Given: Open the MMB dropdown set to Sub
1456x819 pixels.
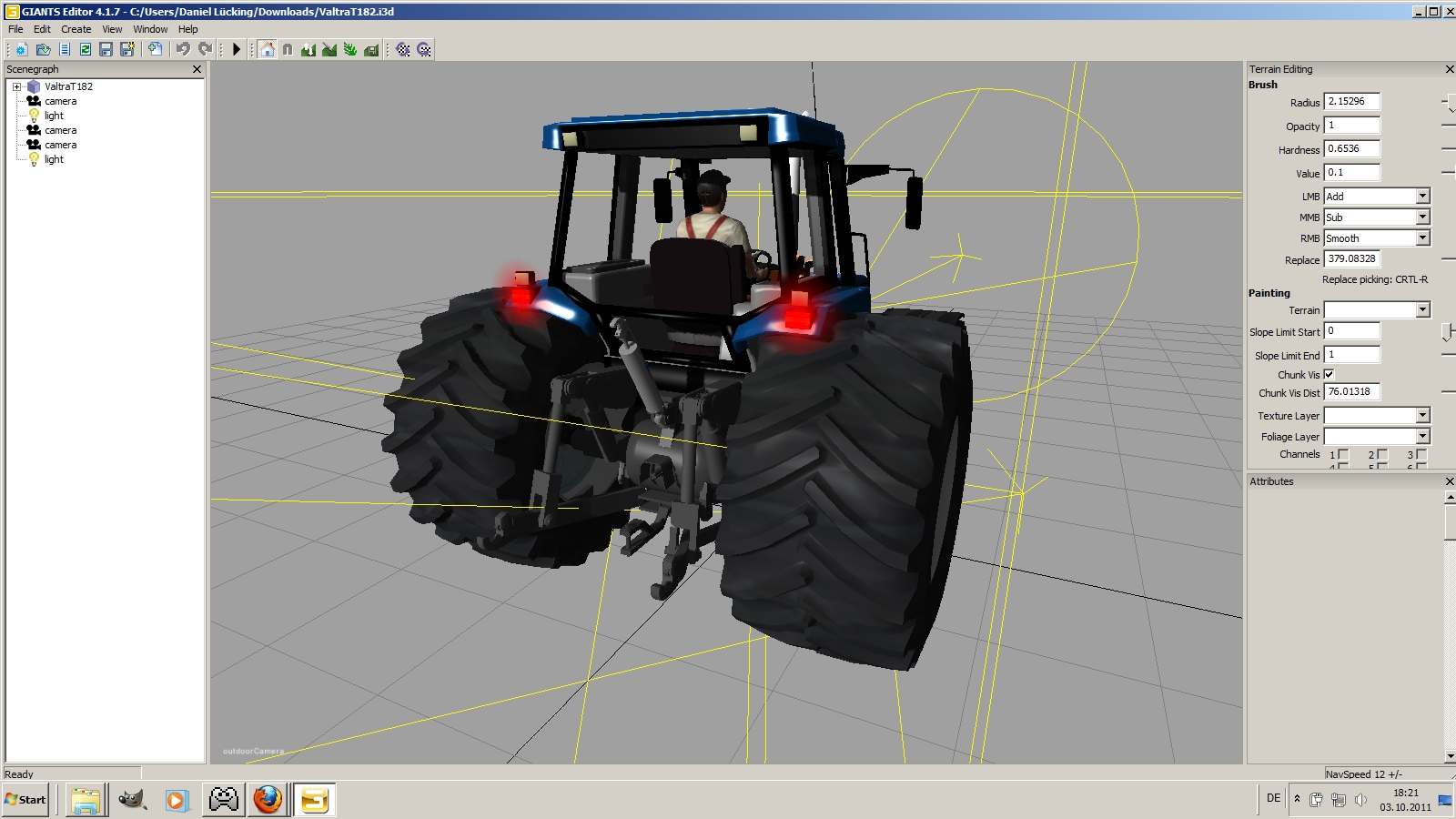Looking at the screenshot, I should point(1377,217).
